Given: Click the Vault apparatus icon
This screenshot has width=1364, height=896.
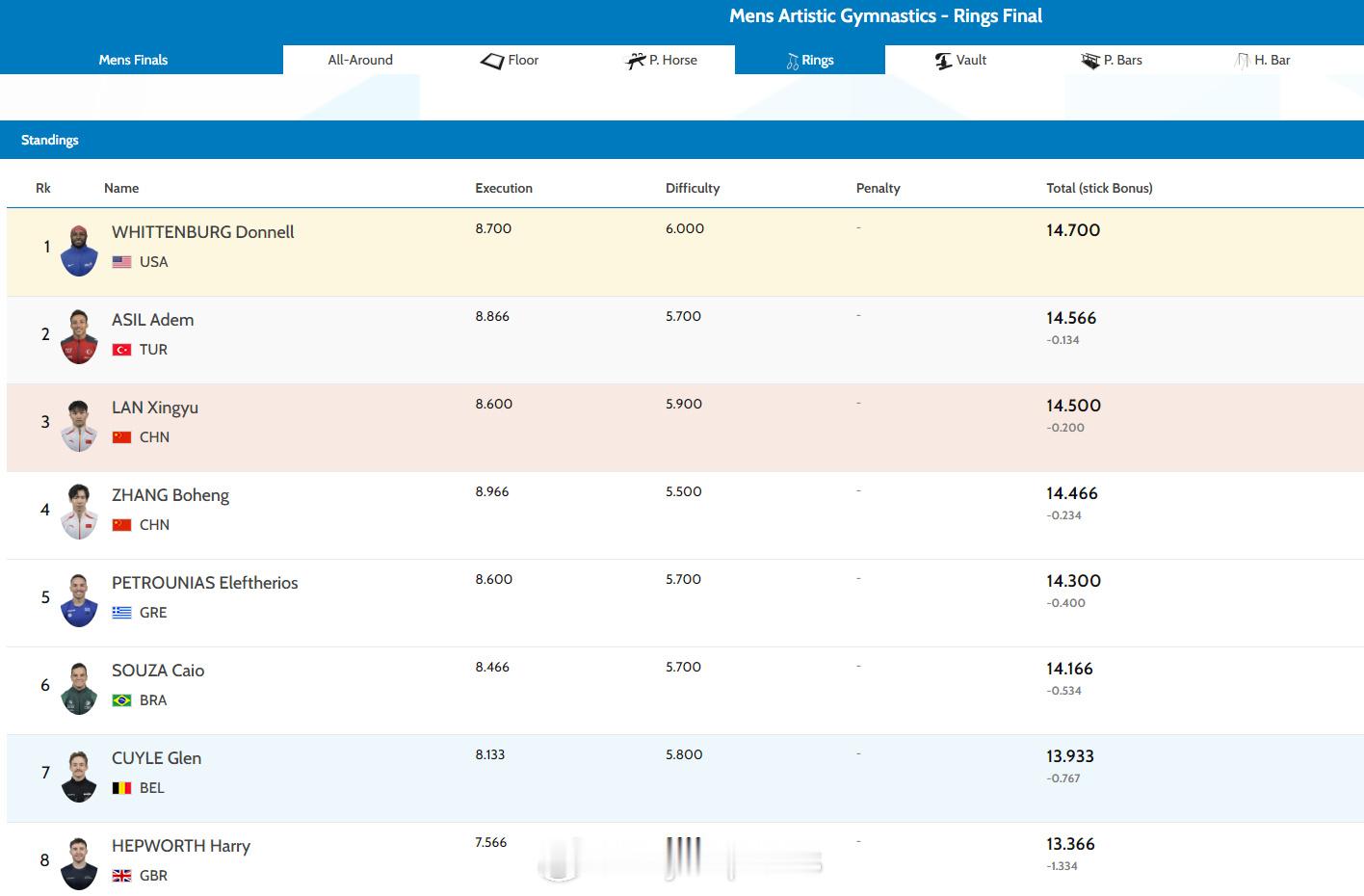Looking at the screenshot, I should (943, 61).
